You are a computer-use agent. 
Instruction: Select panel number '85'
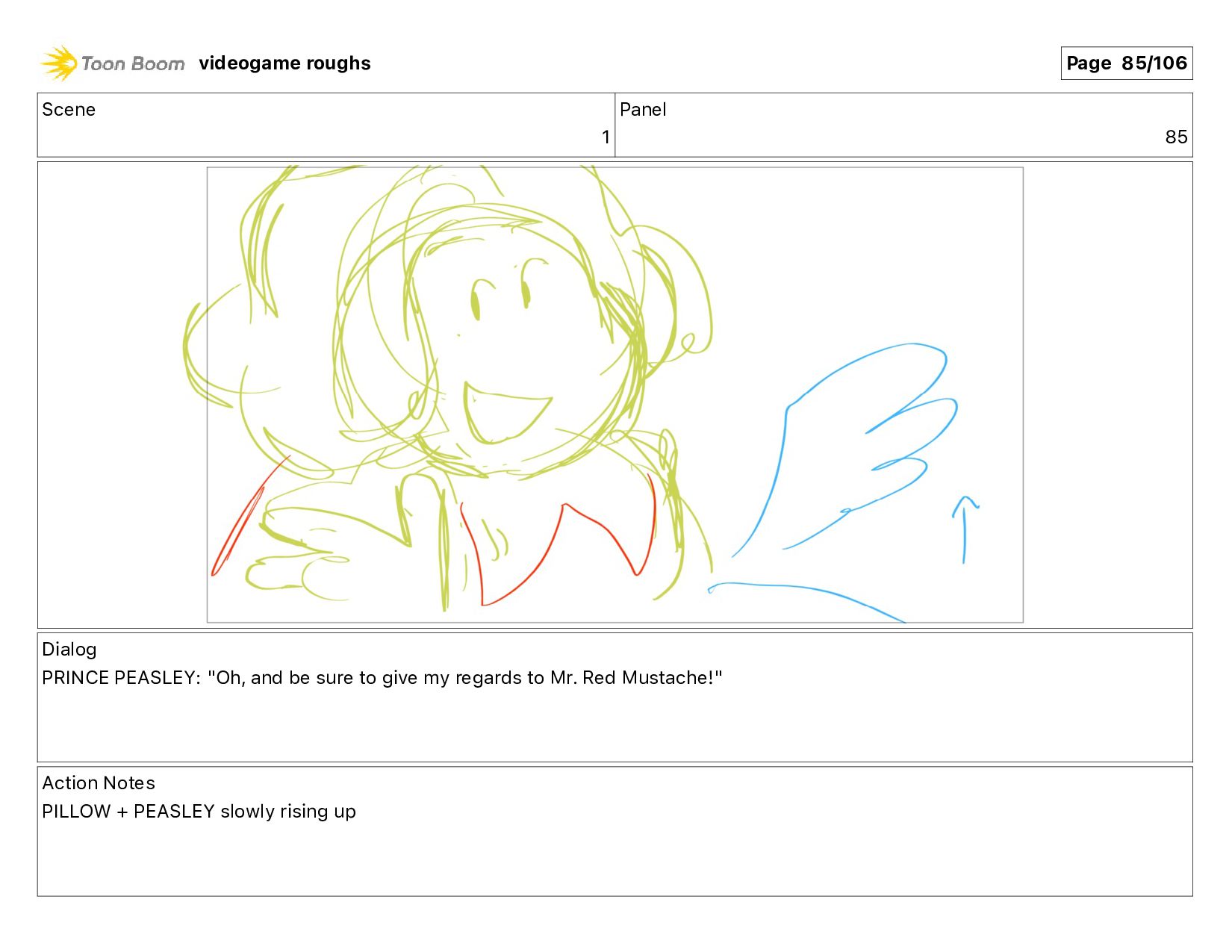click(1176, 137)
